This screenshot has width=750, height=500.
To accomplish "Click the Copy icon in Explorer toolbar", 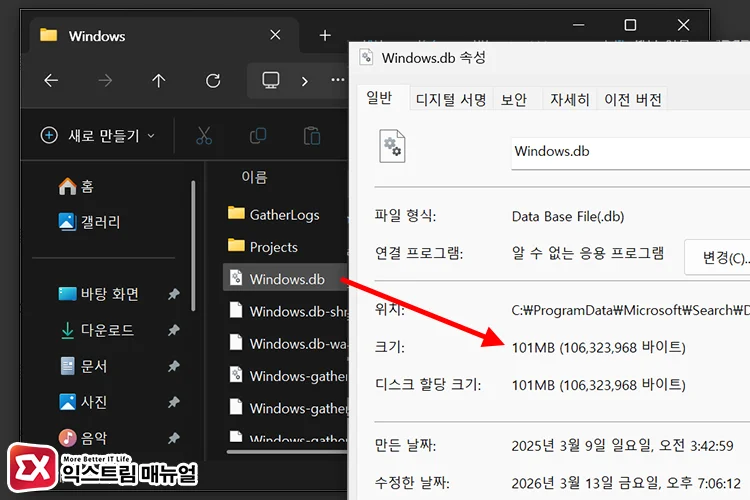I will point(258,136).
